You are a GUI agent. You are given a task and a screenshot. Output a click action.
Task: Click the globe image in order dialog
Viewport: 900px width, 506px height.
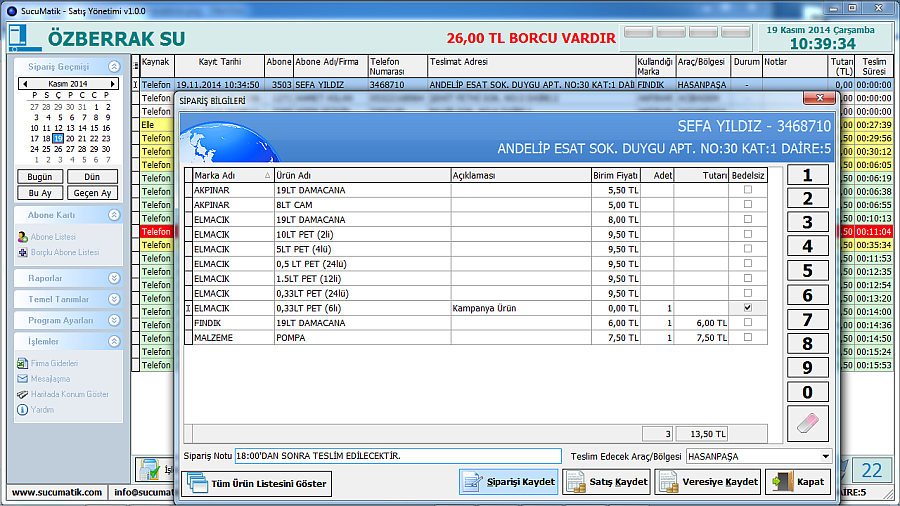tap(228, 141)
